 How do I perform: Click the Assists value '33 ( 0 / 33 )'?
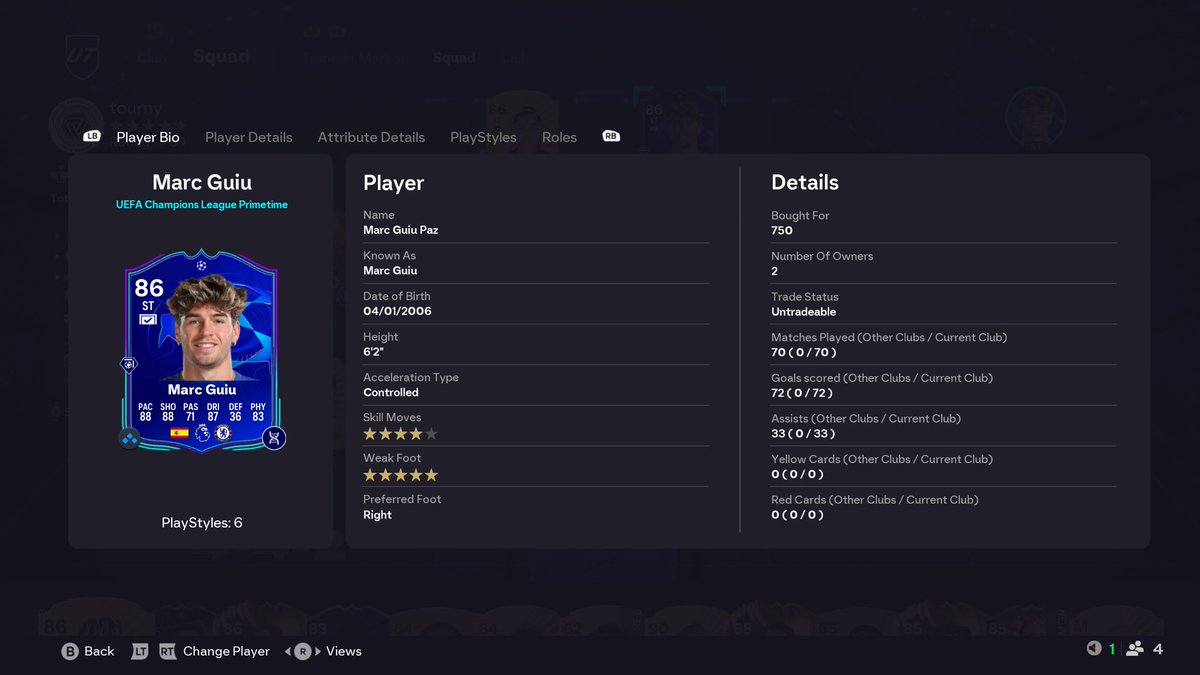(x=803, y=434)
